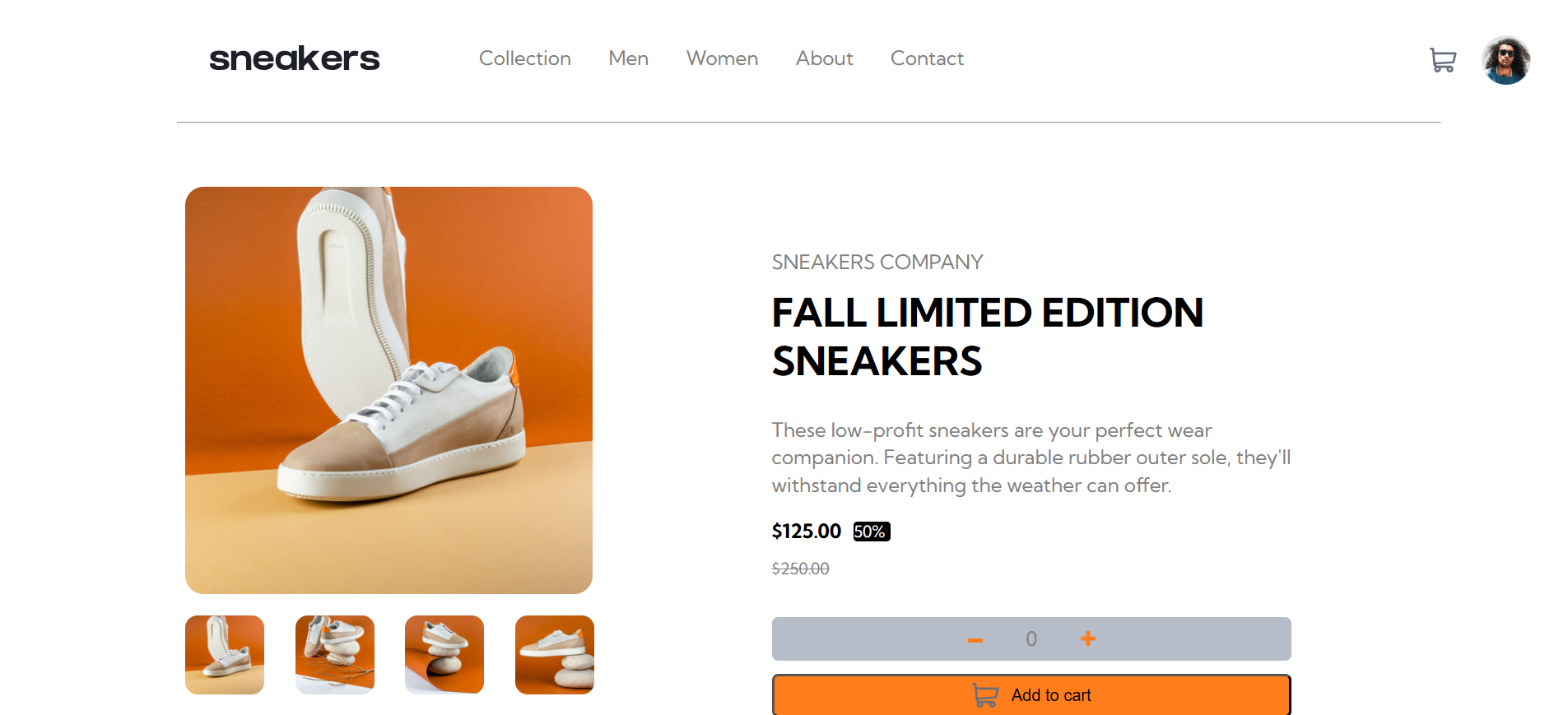Open the shopping cart icon in header

(x=1442, y=60)
